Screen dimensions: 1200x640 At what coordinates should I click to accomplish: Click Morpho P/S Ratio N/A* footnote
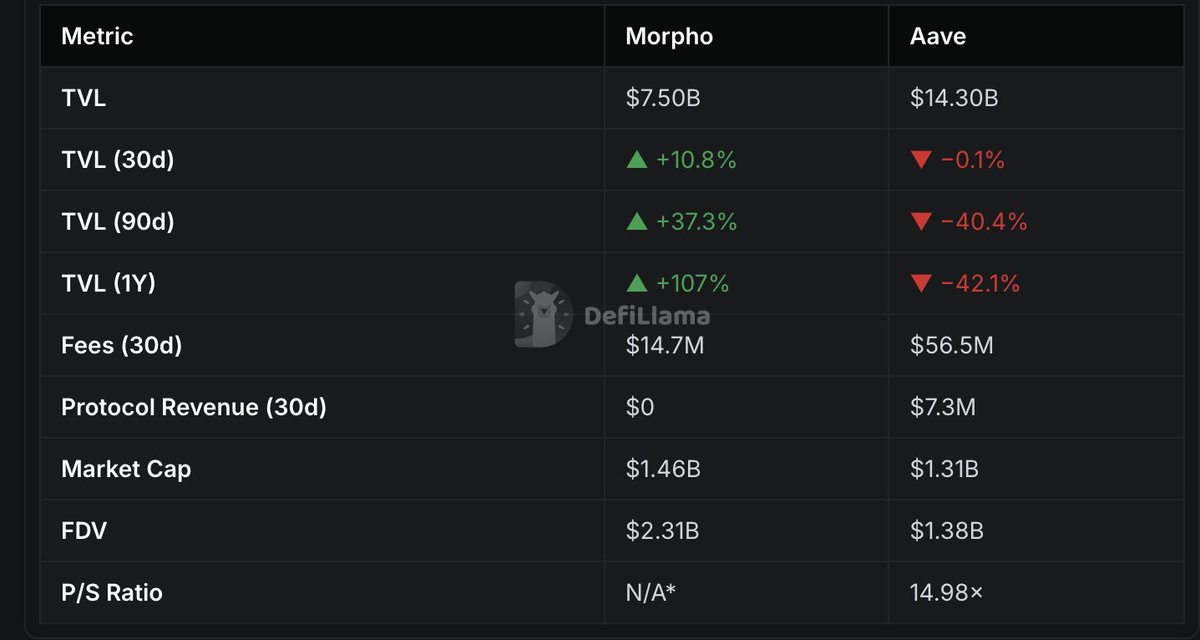[651, 593]
